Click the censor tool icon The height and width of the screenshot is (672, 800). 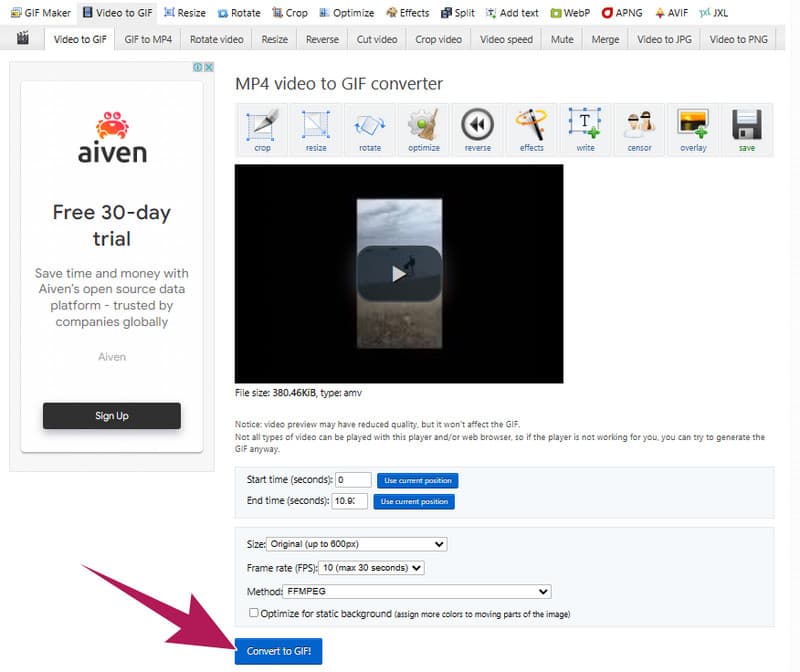click(639, 129)
